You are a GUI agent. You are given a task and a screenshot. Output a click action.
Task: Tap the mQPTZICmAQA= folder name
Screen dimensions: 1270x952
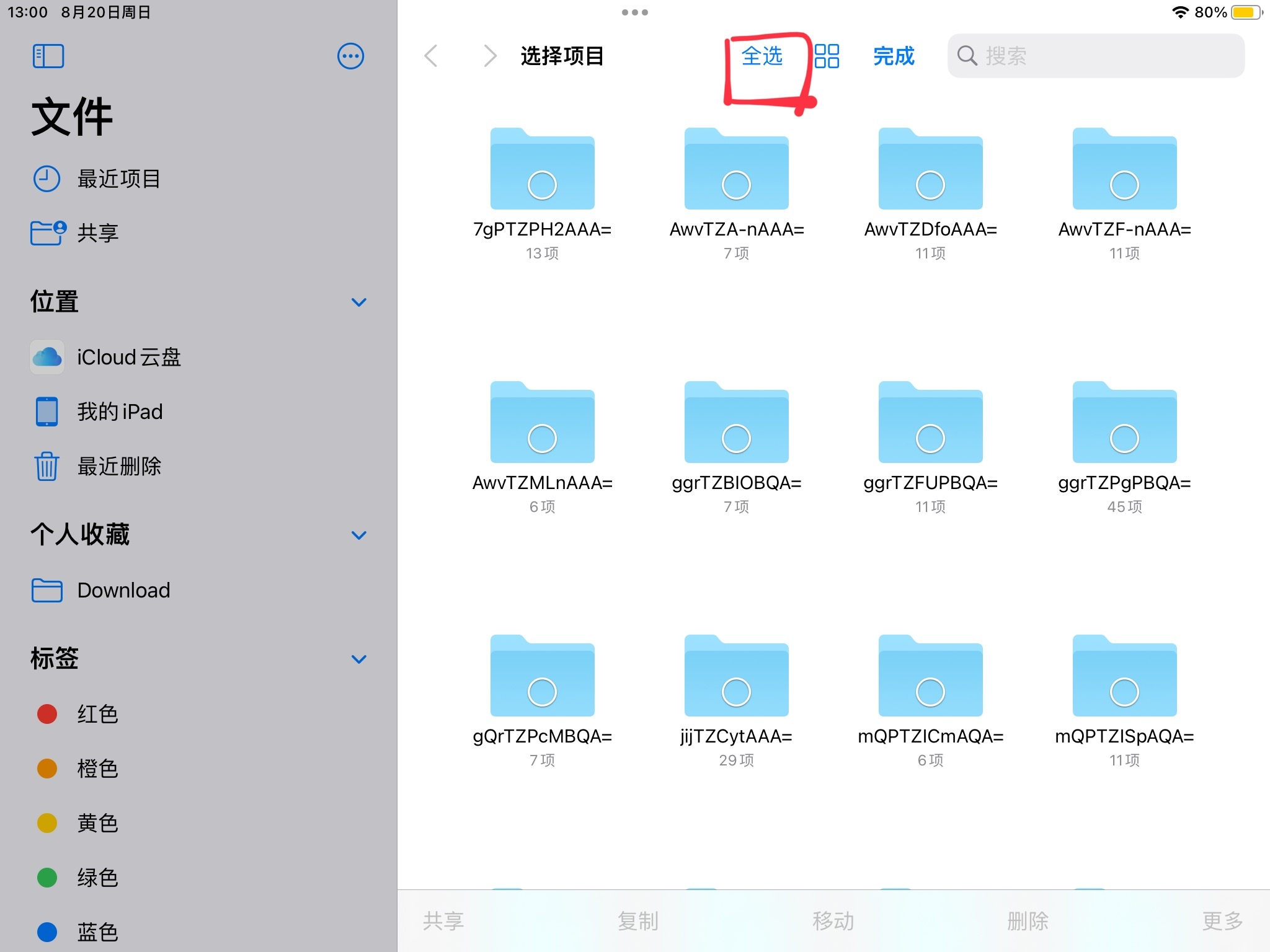[930, 736]
